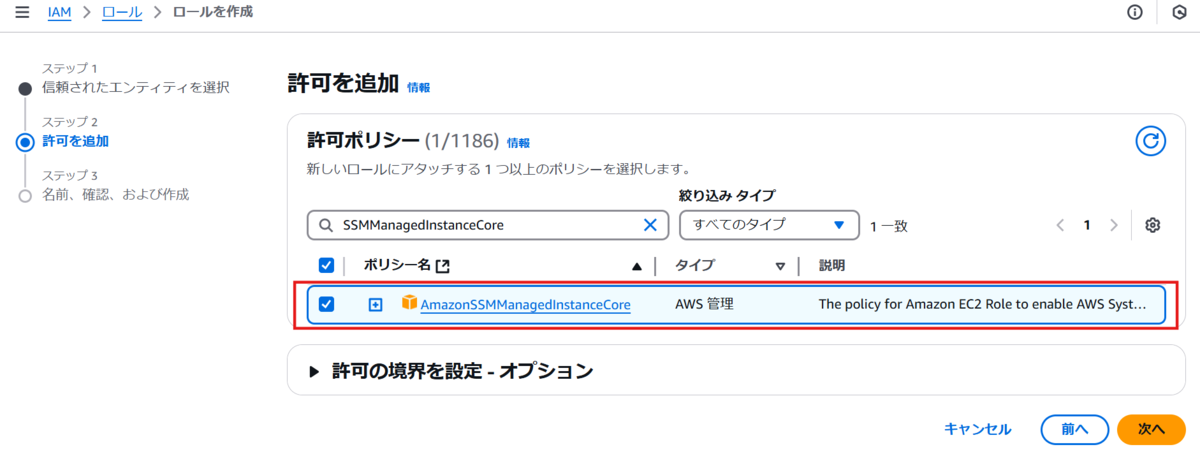
Task: Click the info circle icon in header
Action: pos(1134,12)
